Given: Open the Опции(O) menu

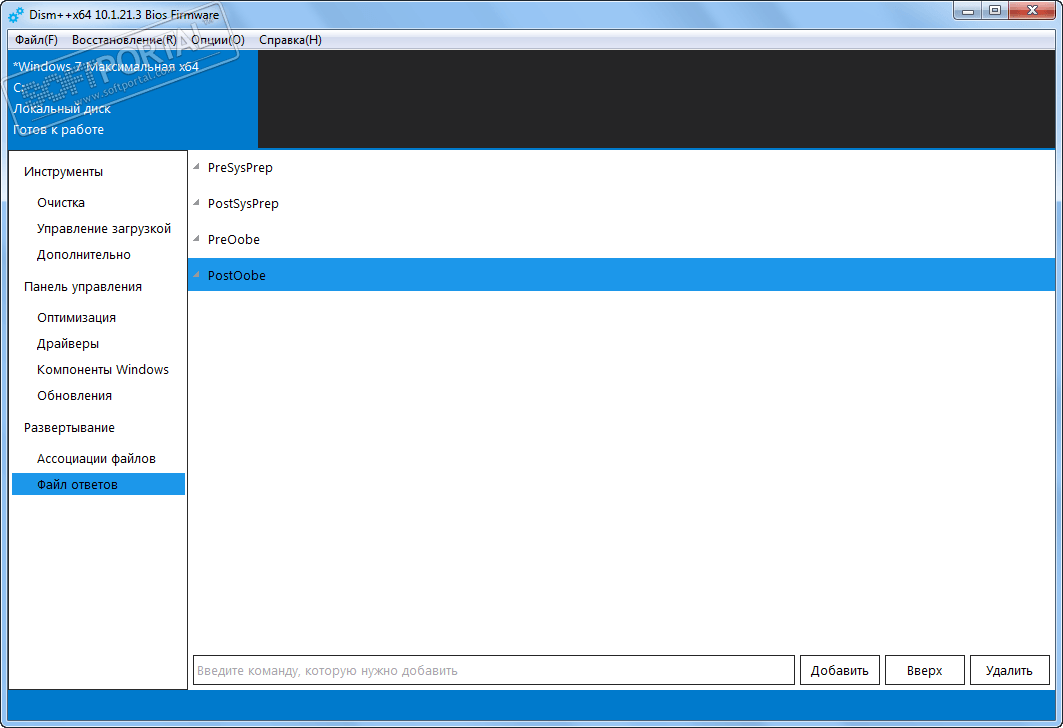Looking at the screenshot, I should click(218, 40).
